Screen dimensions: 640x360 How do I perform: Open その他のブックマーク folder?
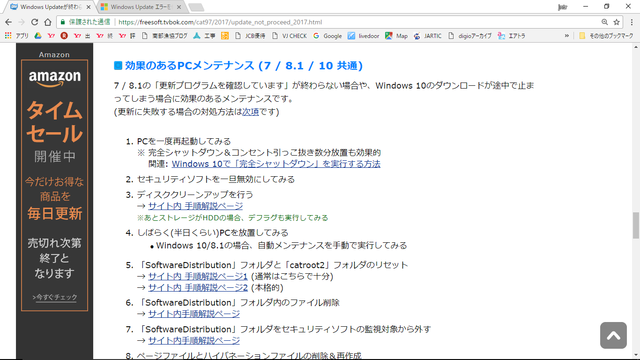coord(606,36)
